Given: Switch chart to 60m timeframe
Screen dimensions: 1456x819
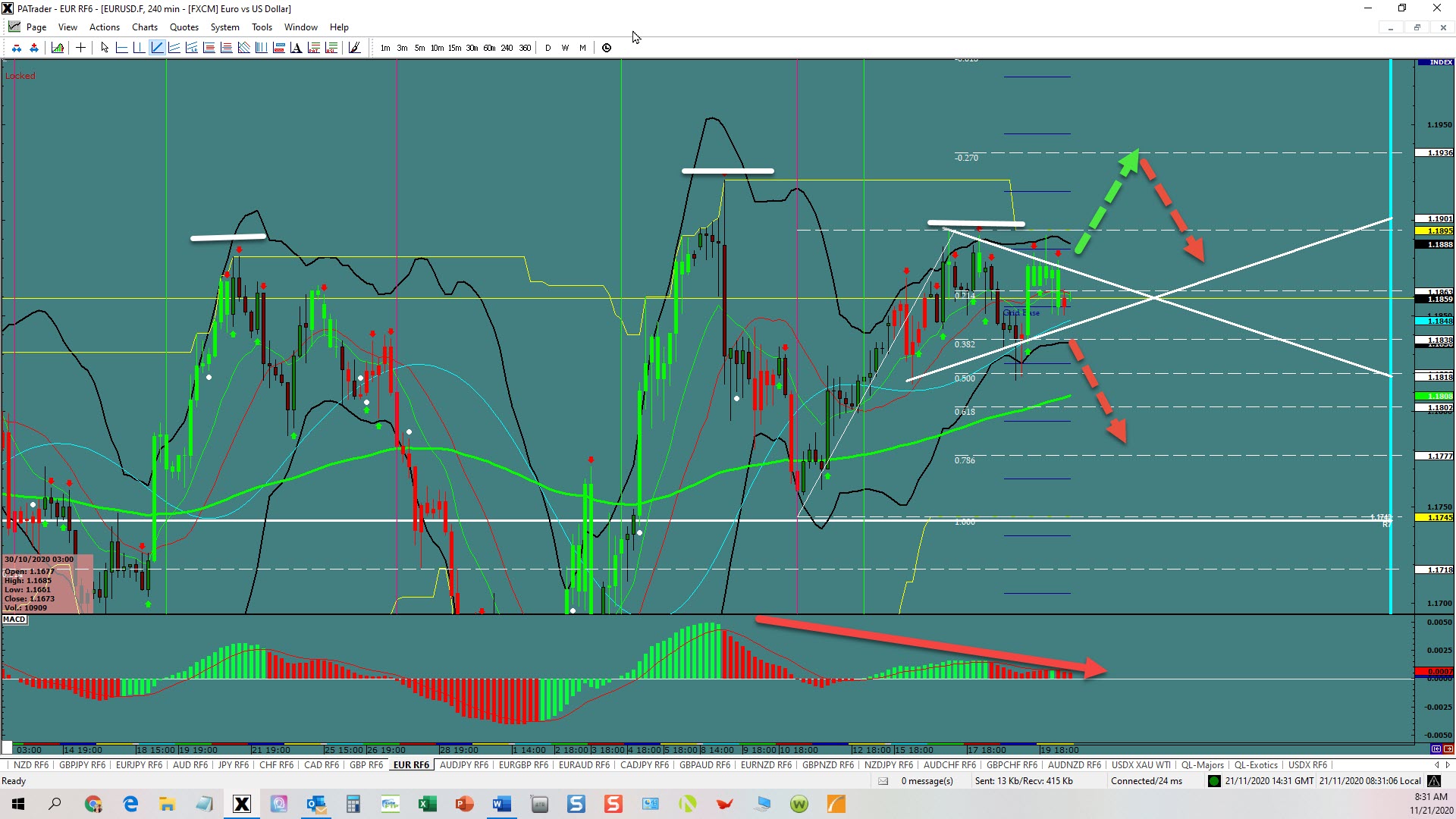Looking at the screenshot, I should (489, 48).
